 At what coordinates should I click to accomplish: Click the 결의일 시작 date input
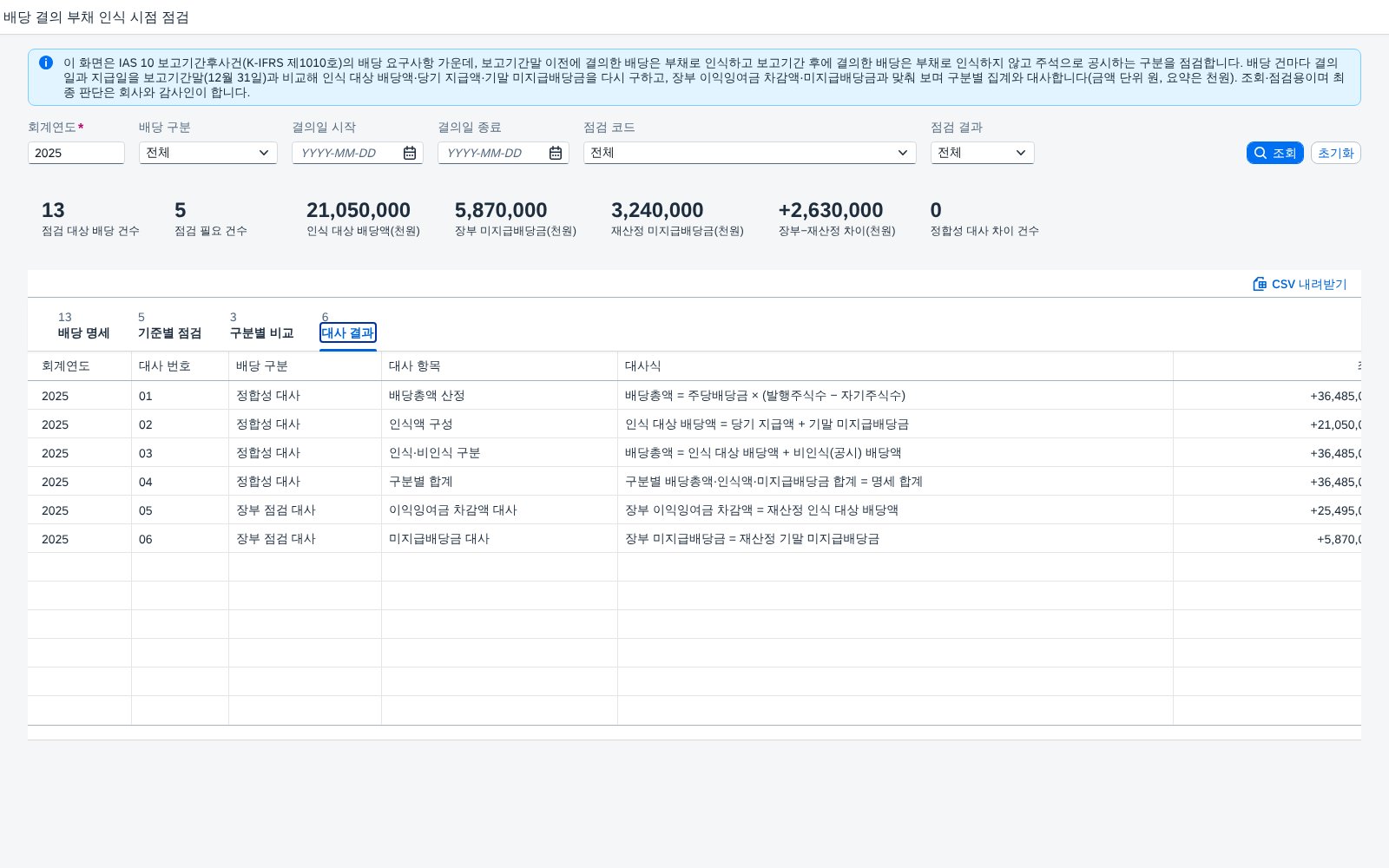point(347,153)
